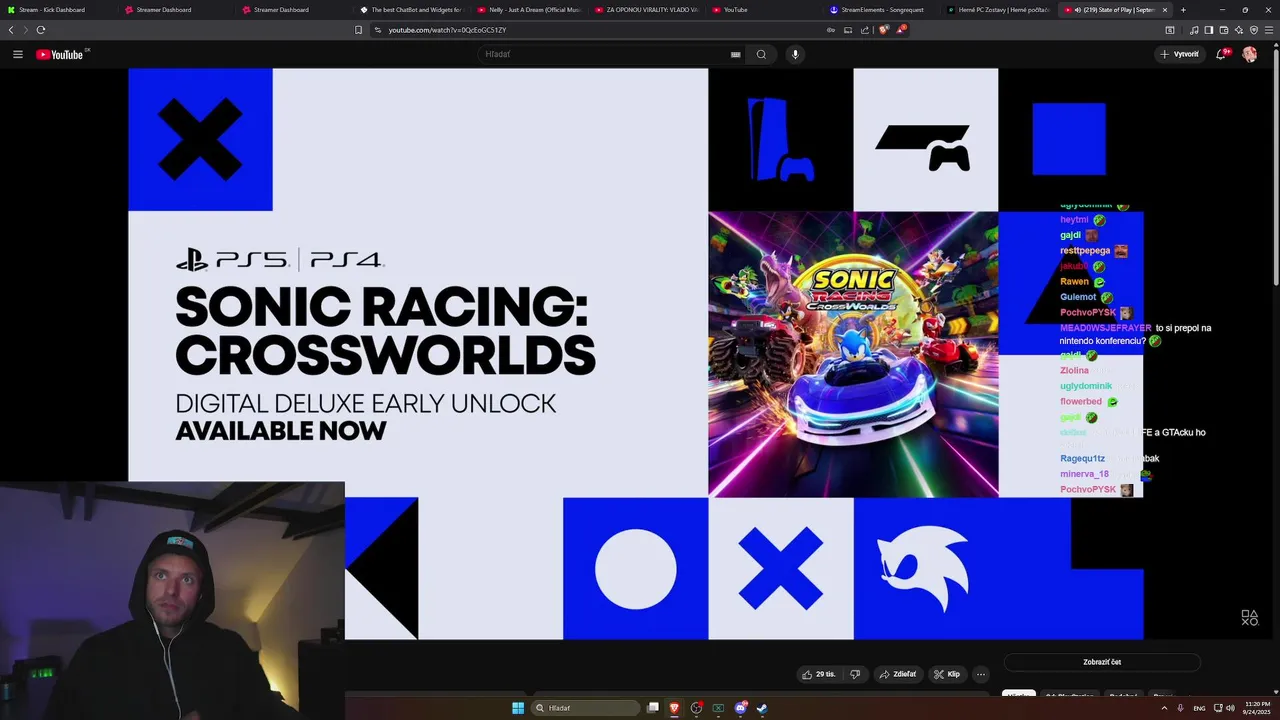1280x720 pixels.
Task: Reload the page with the refresh icon
Action: coord(40,30)
